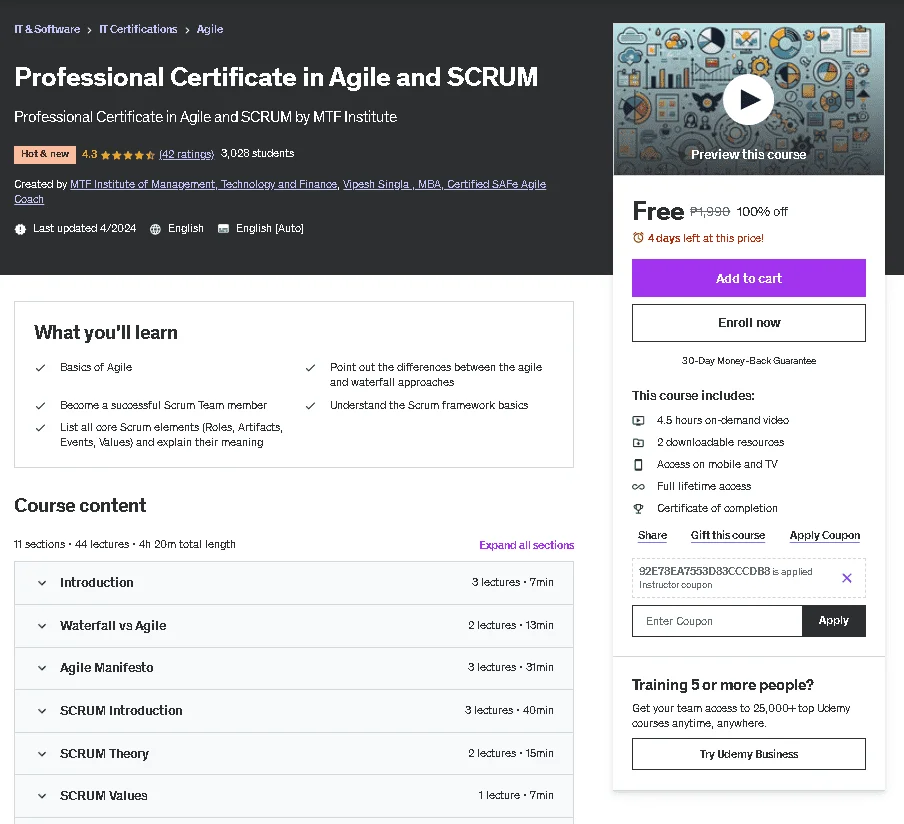Image resolution: width=904 pixels, height=824 pixels.
Task: Click 2 lectures • 13min for Waterfall vs Agile
Action: tap(510, 625)
